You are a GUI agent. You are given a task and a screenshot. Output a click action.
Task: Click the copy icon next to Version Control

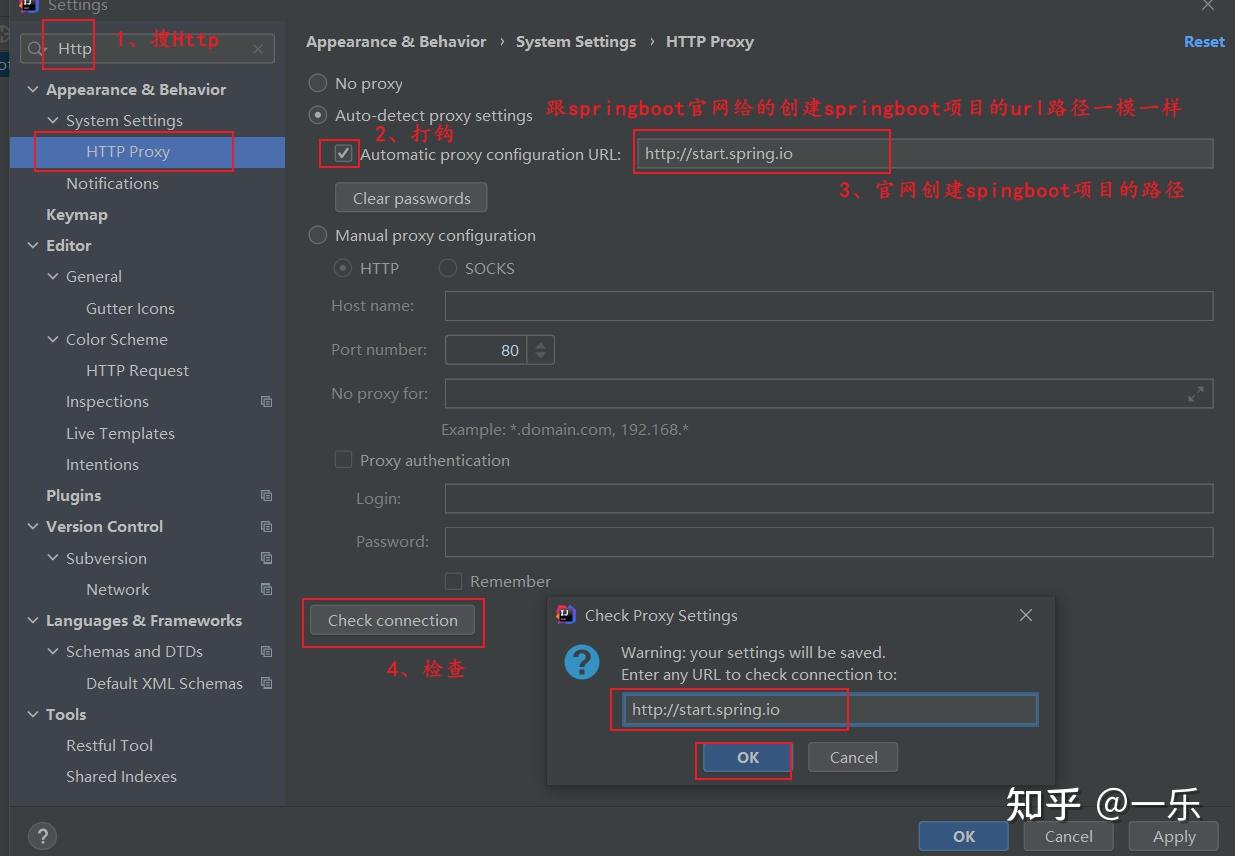point(265,526)
